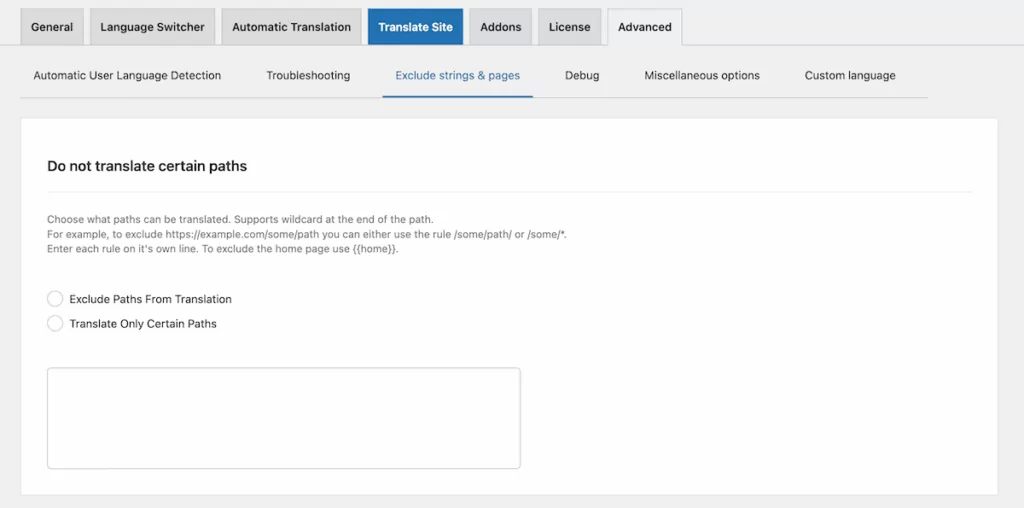Go to the License tab

[569, 27]
